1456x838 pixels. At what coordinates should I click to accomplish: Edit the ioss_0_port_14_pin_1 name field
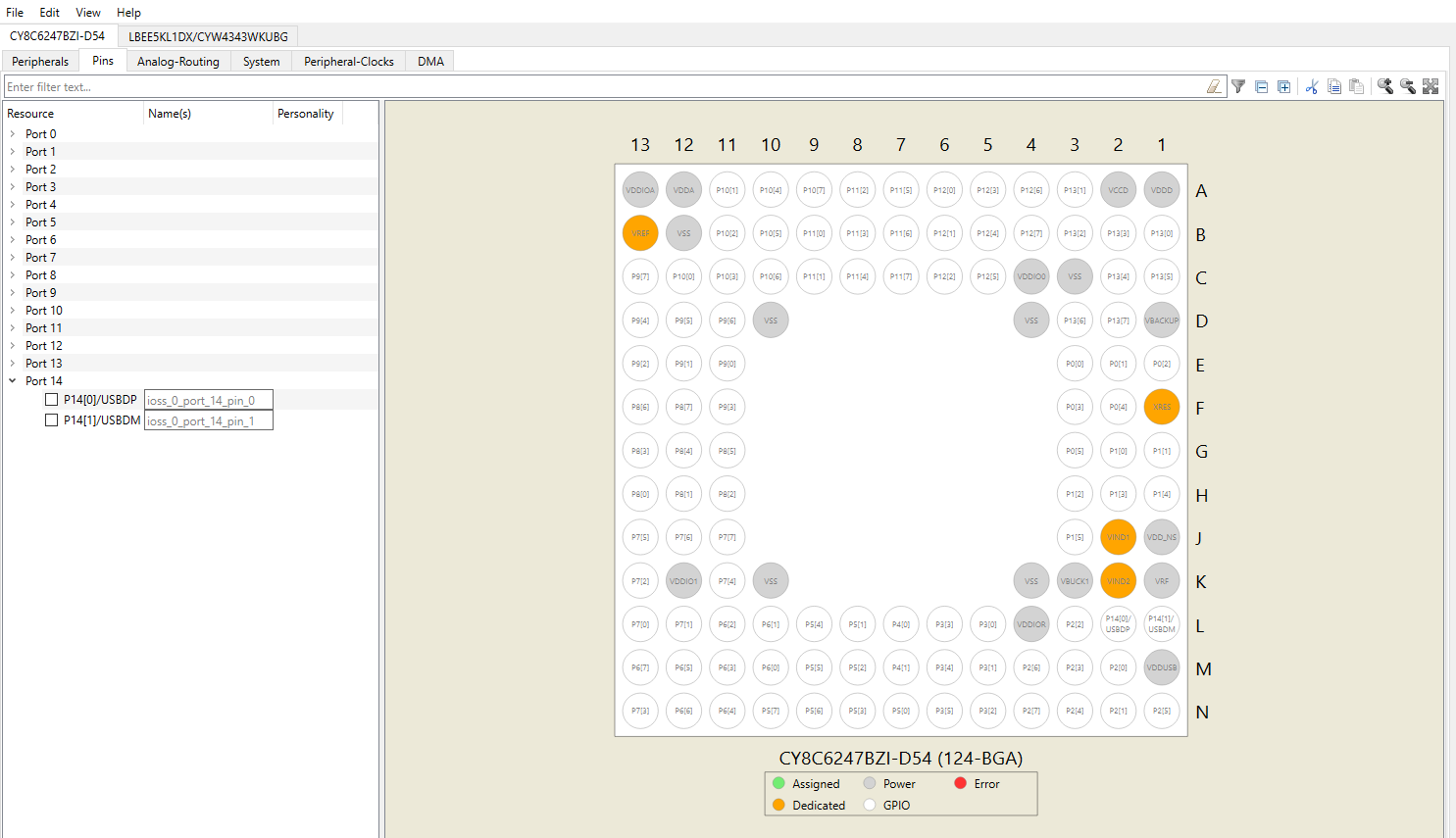pyautogui.click(x=208, y=420)
